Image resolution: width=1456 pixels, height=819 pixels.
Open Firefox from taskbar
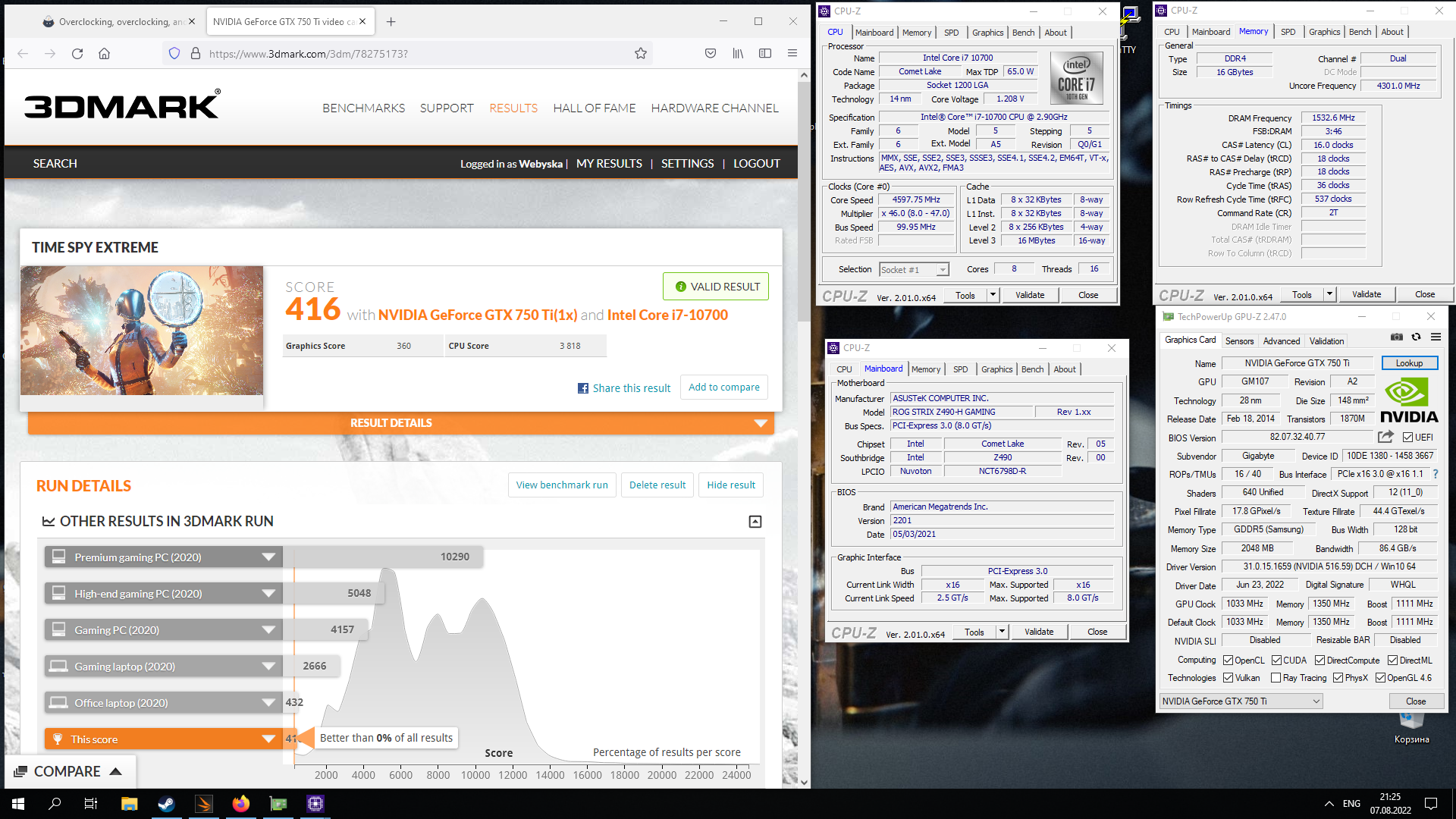point(241,803)
